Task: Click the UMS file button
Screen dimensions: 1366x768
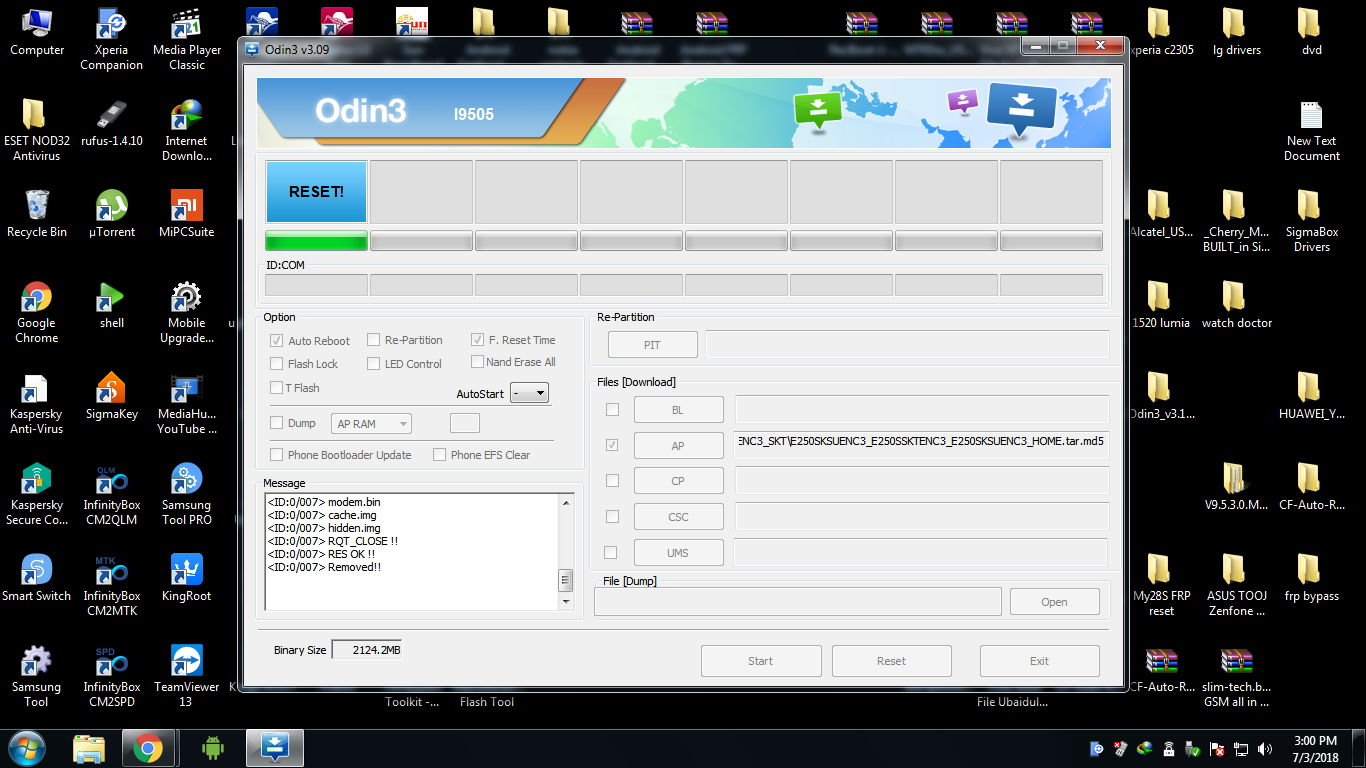Action: coord(678,553)
